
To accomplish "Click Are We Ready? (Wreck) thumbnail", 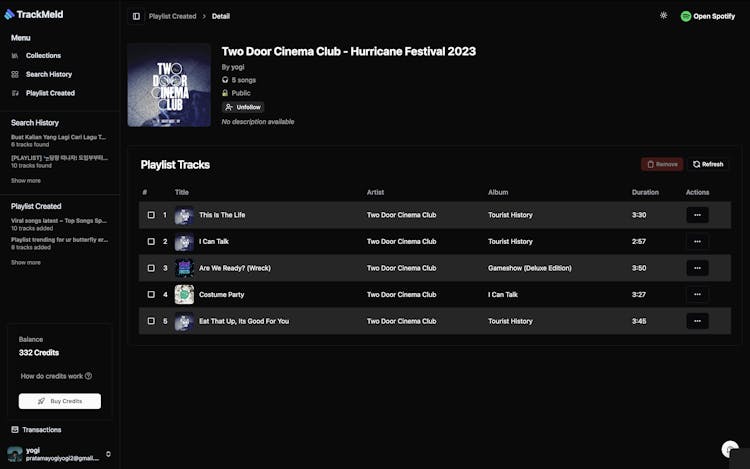I will tap(184, 268).
